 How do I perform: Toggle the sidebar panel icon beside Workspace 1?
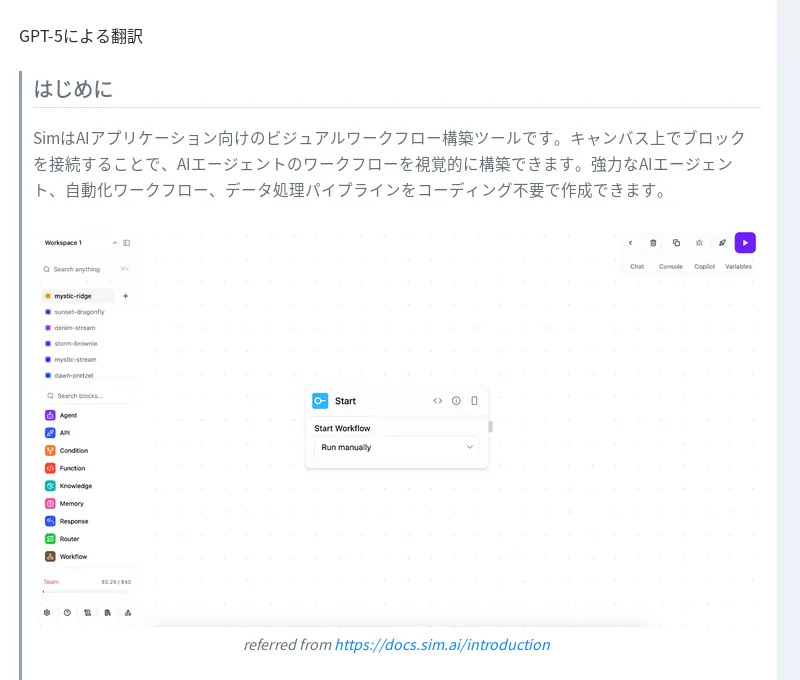coord(127,243)
